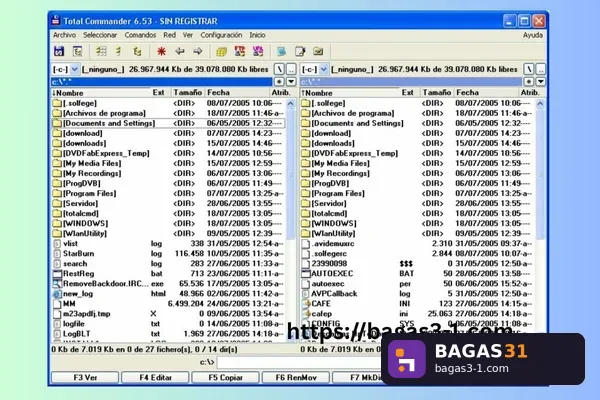
Task: Click the document editor pencil icon
Action: click(300, 51)
